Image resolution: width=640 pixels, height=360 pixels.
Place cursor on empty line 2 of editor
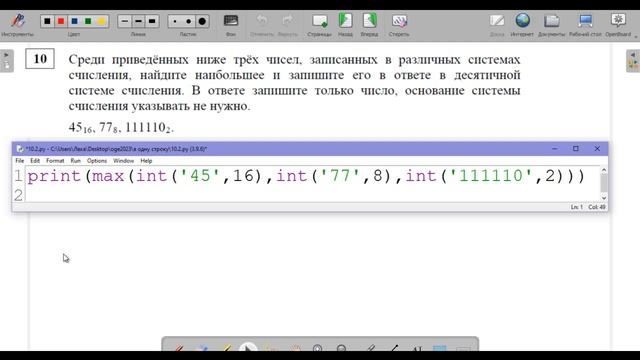(x=312, y=195)
